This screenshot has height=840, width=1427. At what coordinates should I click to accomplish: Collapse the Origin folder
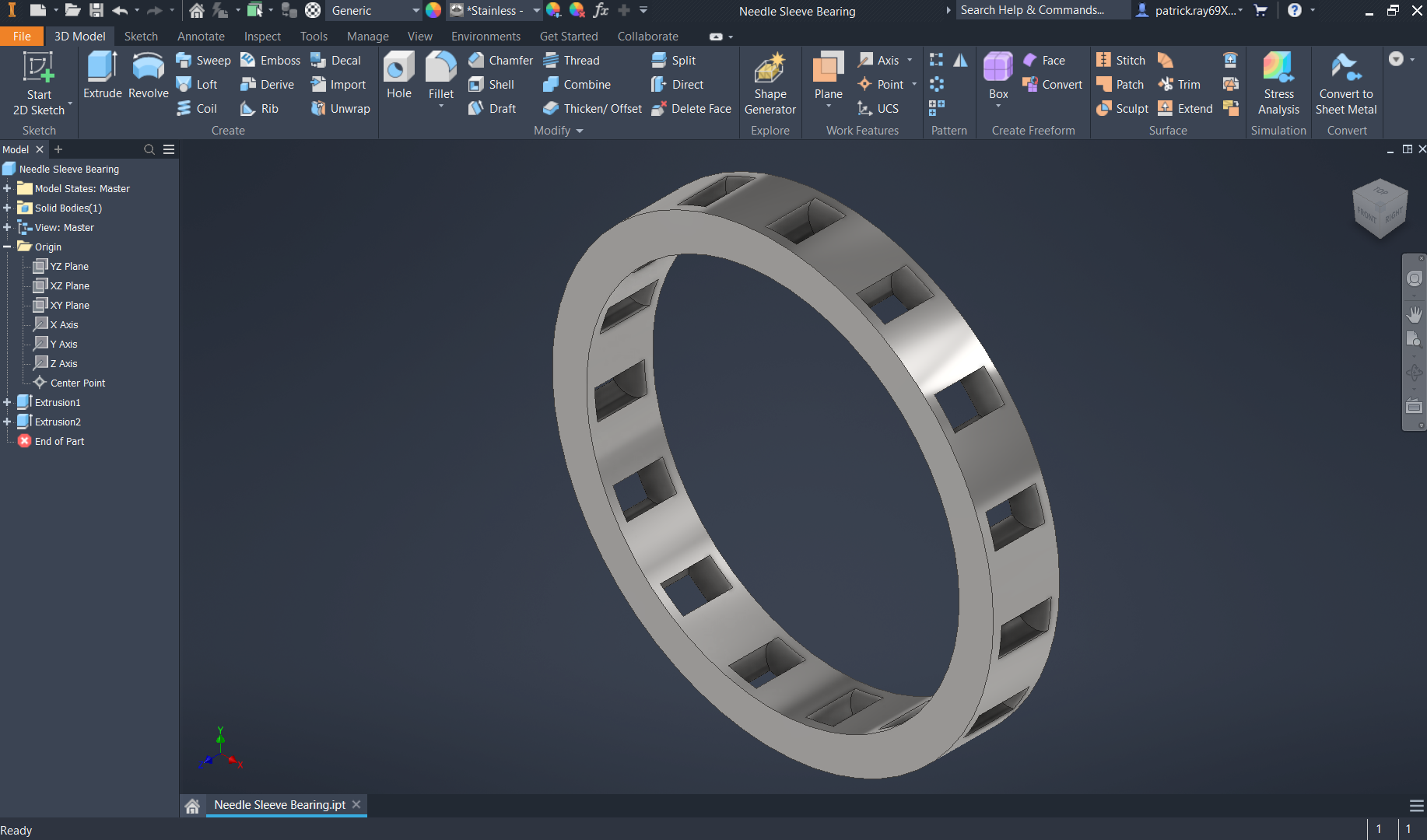(x=7, y=247)
